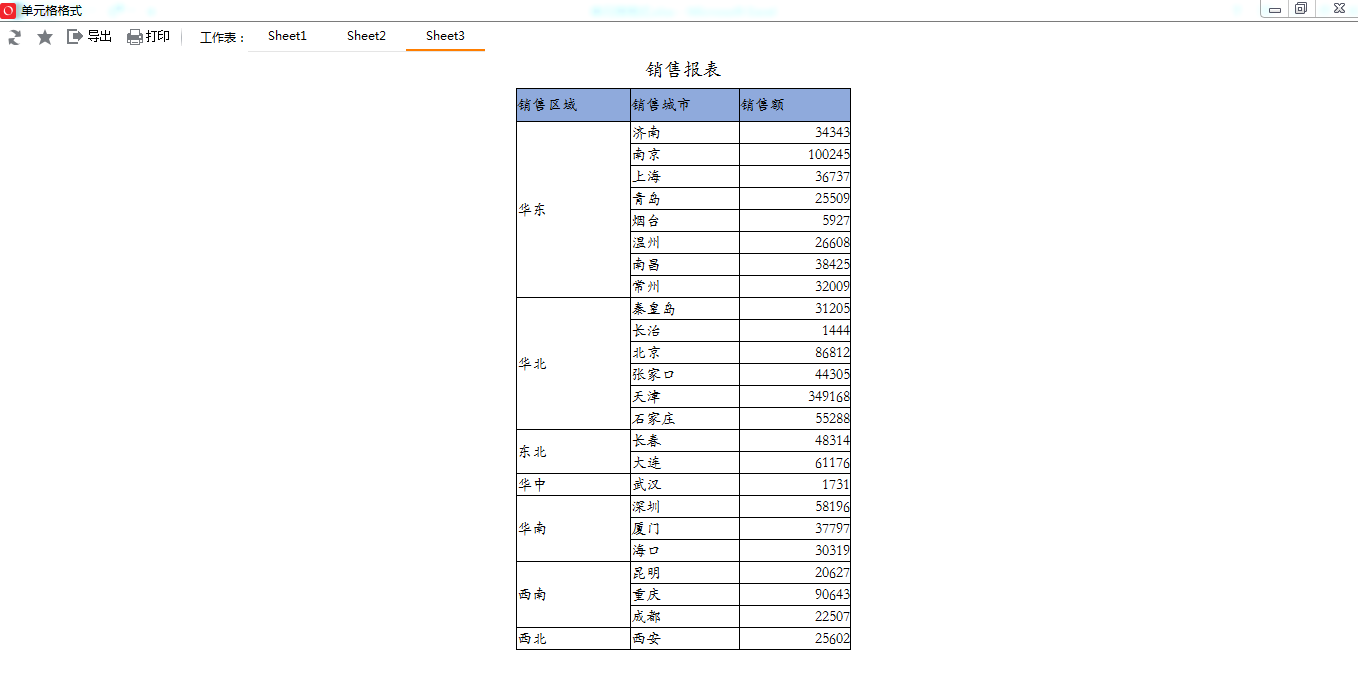Click the refresh arrows icon
1358x677 pixels.
[x=14, y=37]
